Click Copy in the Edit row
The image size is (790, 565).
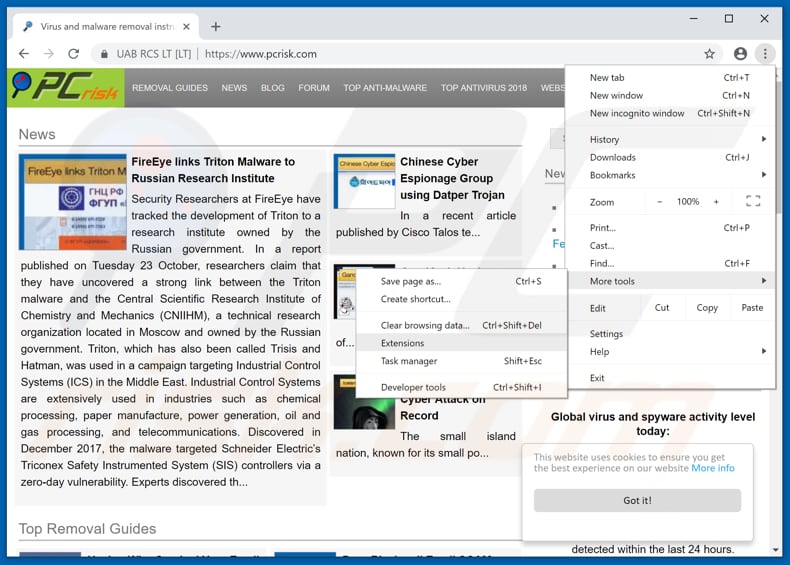coord(707,307)
